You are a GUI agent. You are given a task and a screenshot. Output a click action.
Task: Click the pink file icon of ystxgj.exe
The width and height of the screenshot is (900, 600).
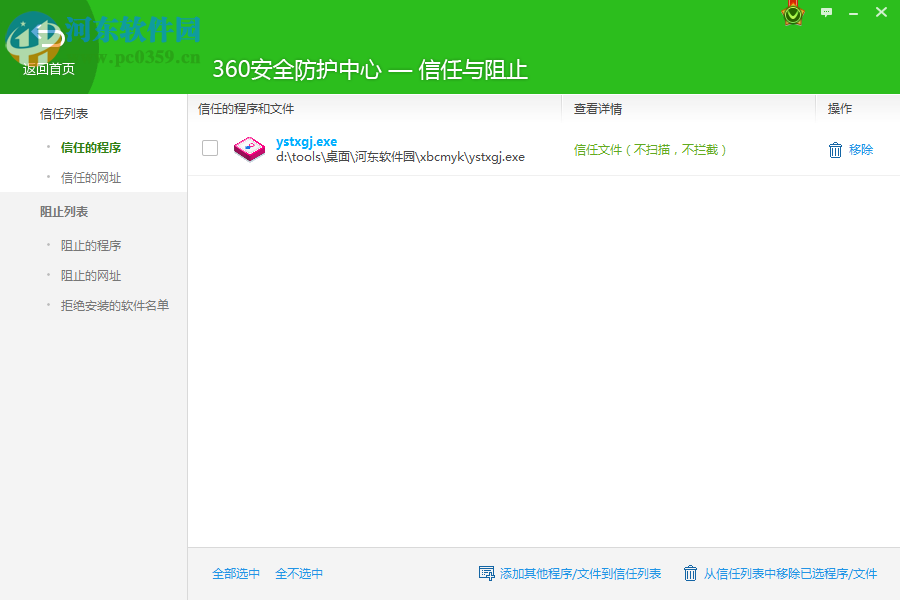tap(250, 149)
